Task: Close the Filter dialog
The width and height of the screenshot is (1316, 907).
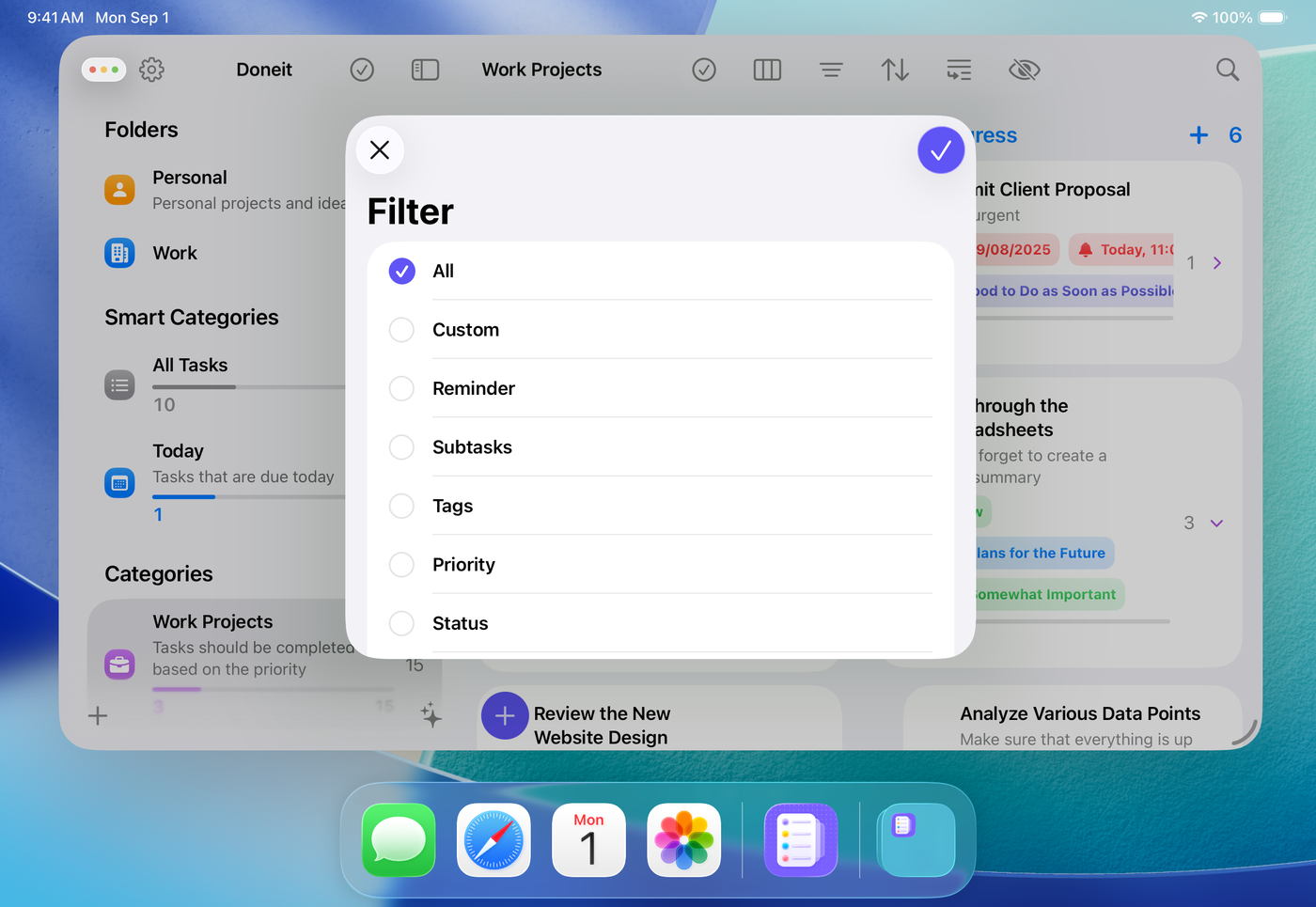Action: (x=380, y=150)
